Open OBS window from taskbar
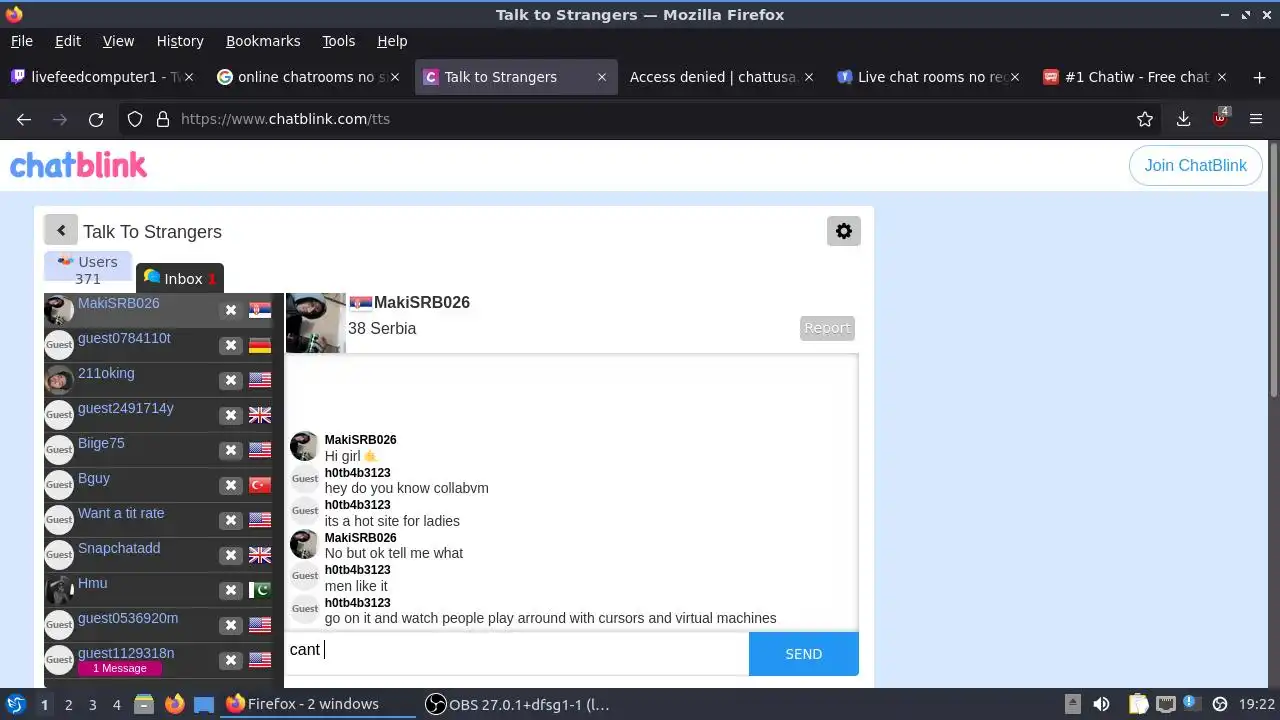This screenshot has width=1280, height=720. 518,704
